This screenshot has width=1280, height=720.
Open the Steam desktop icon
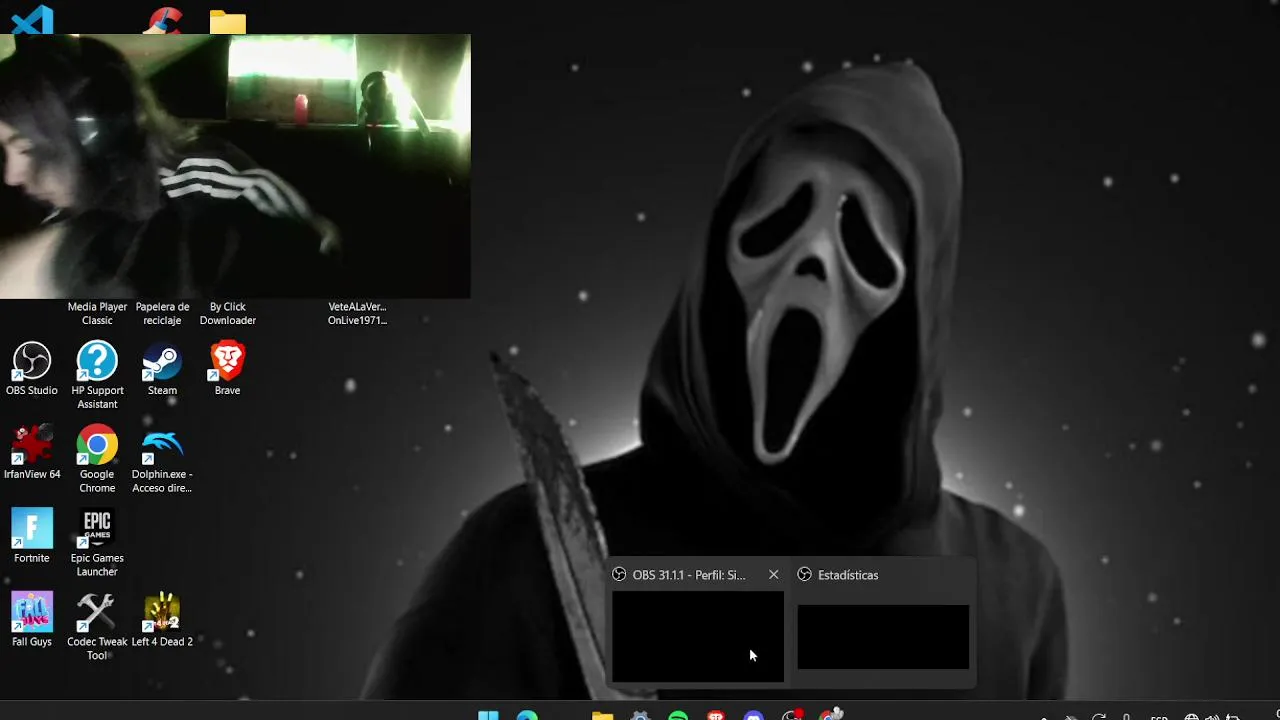(162, 369)
